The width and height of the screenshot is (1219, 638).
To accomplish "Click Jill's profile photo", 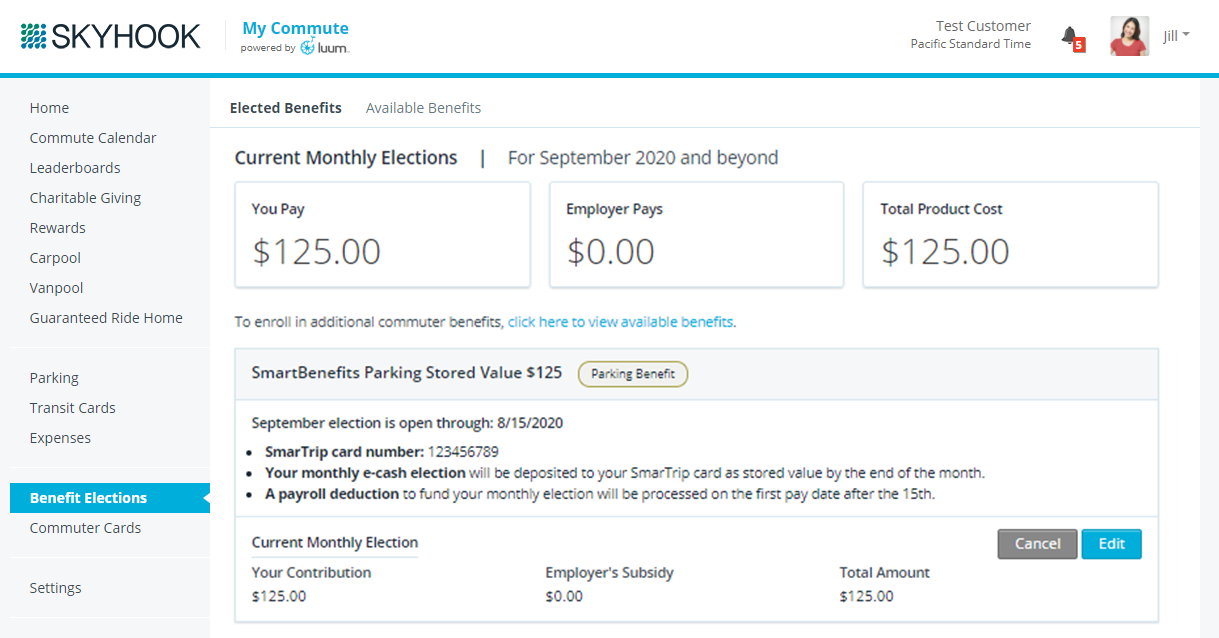I will tap(1129, 36).
